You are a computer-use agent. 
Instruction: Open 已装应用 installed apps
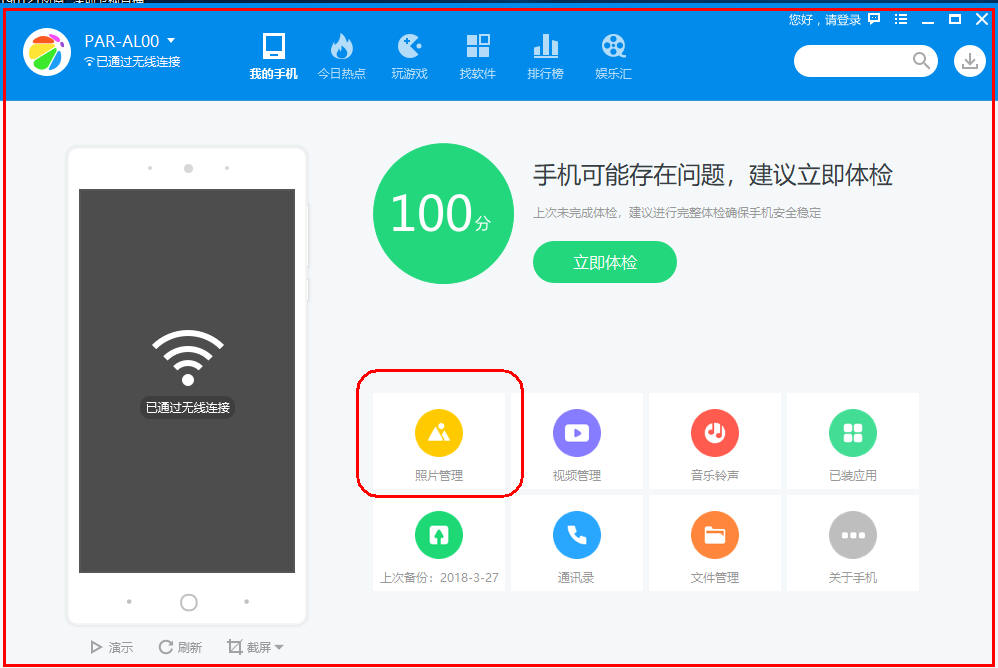click(x=853, y=441)
